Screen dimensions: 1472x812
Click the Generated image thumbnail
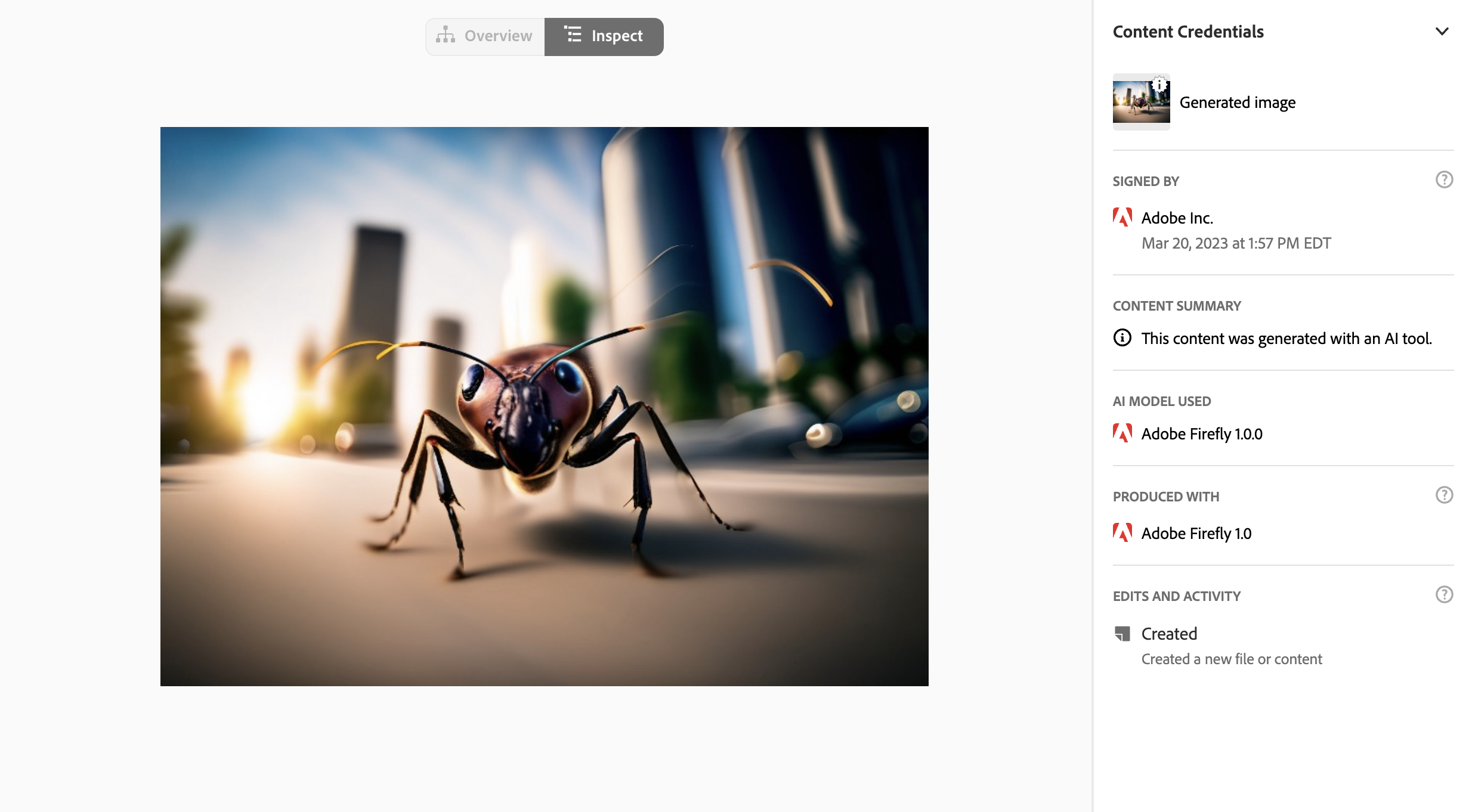(x=1141, y=101)
